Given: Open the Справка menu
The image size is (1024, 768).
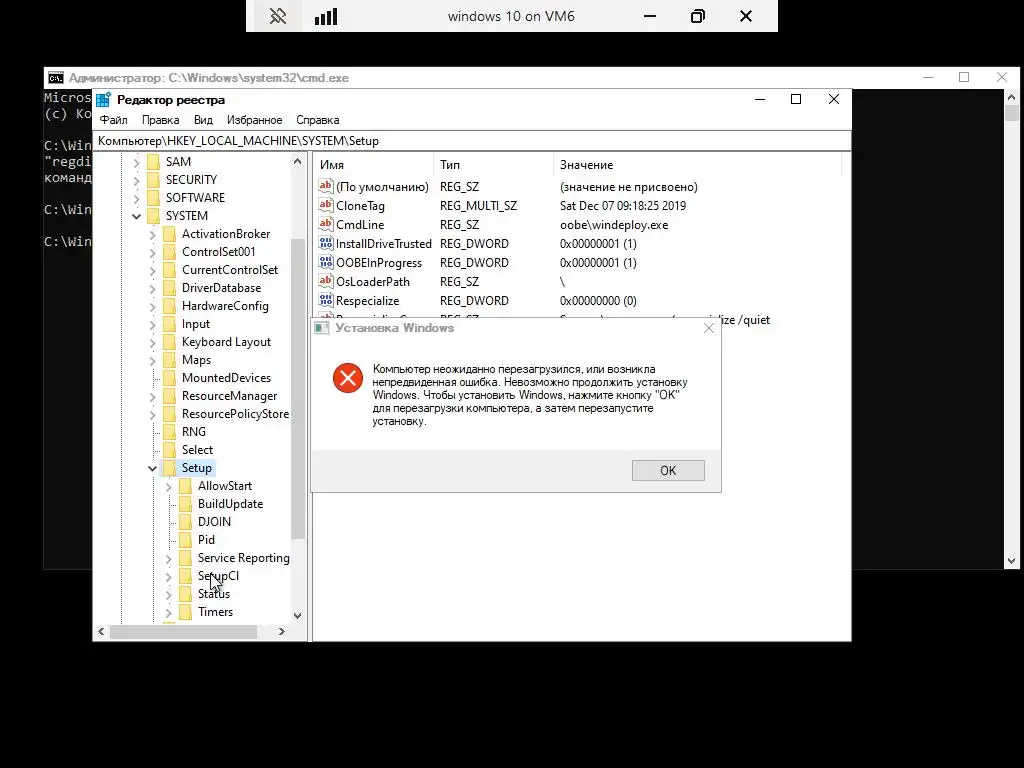Looking at the screenshot, I should click(x=317, y=120).
